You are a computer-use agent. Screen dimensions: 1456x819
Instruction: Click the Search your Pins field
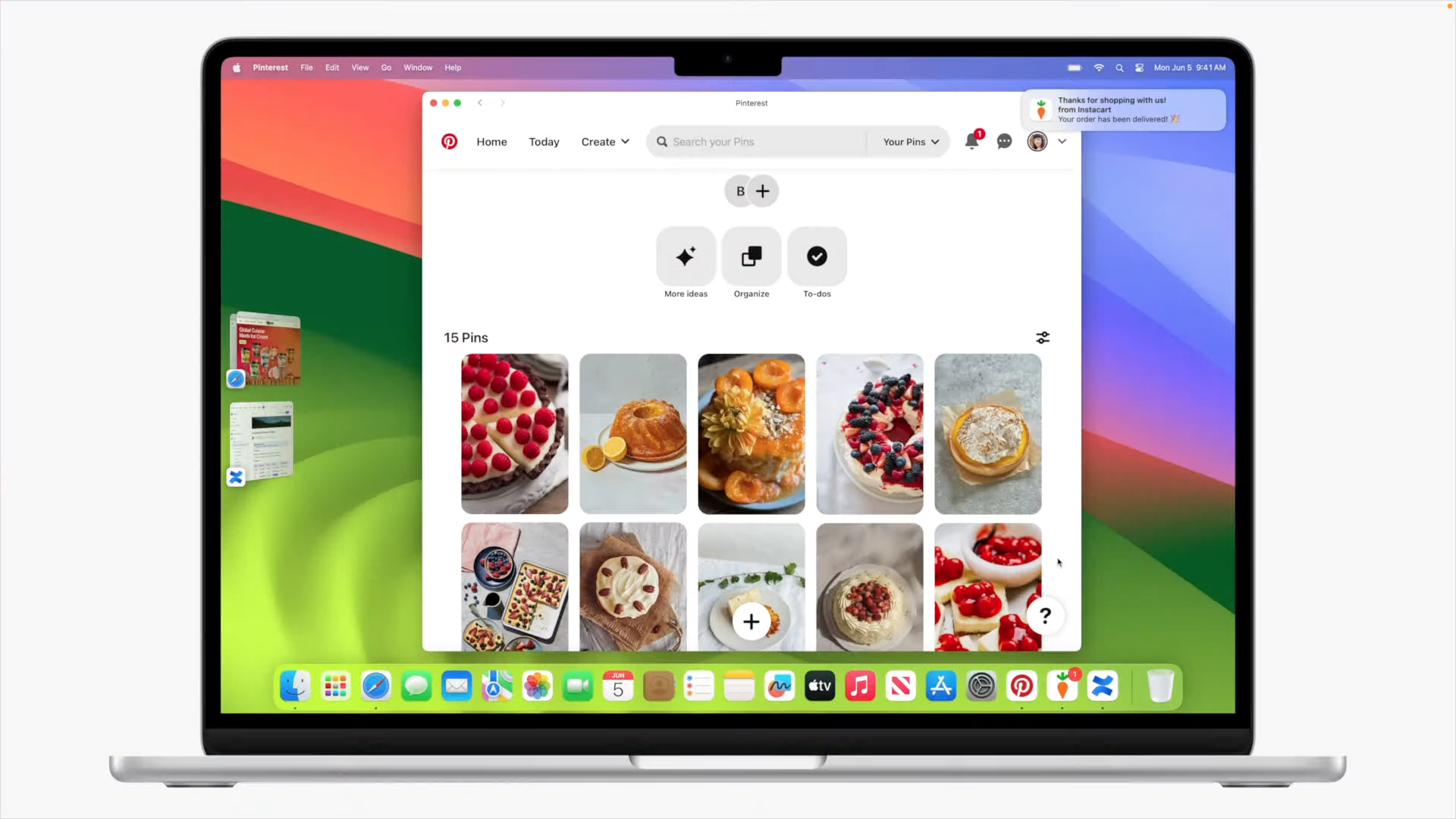[760, 141]
